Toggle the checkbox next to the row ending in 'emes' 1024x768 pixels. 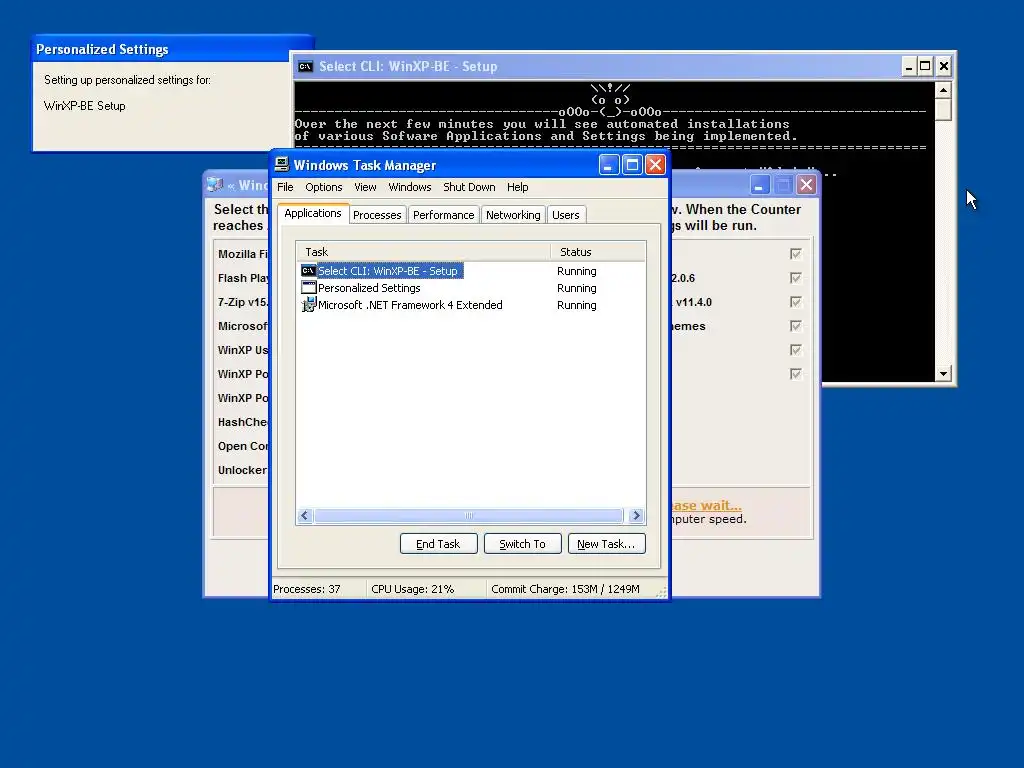(x=795, y=326)
